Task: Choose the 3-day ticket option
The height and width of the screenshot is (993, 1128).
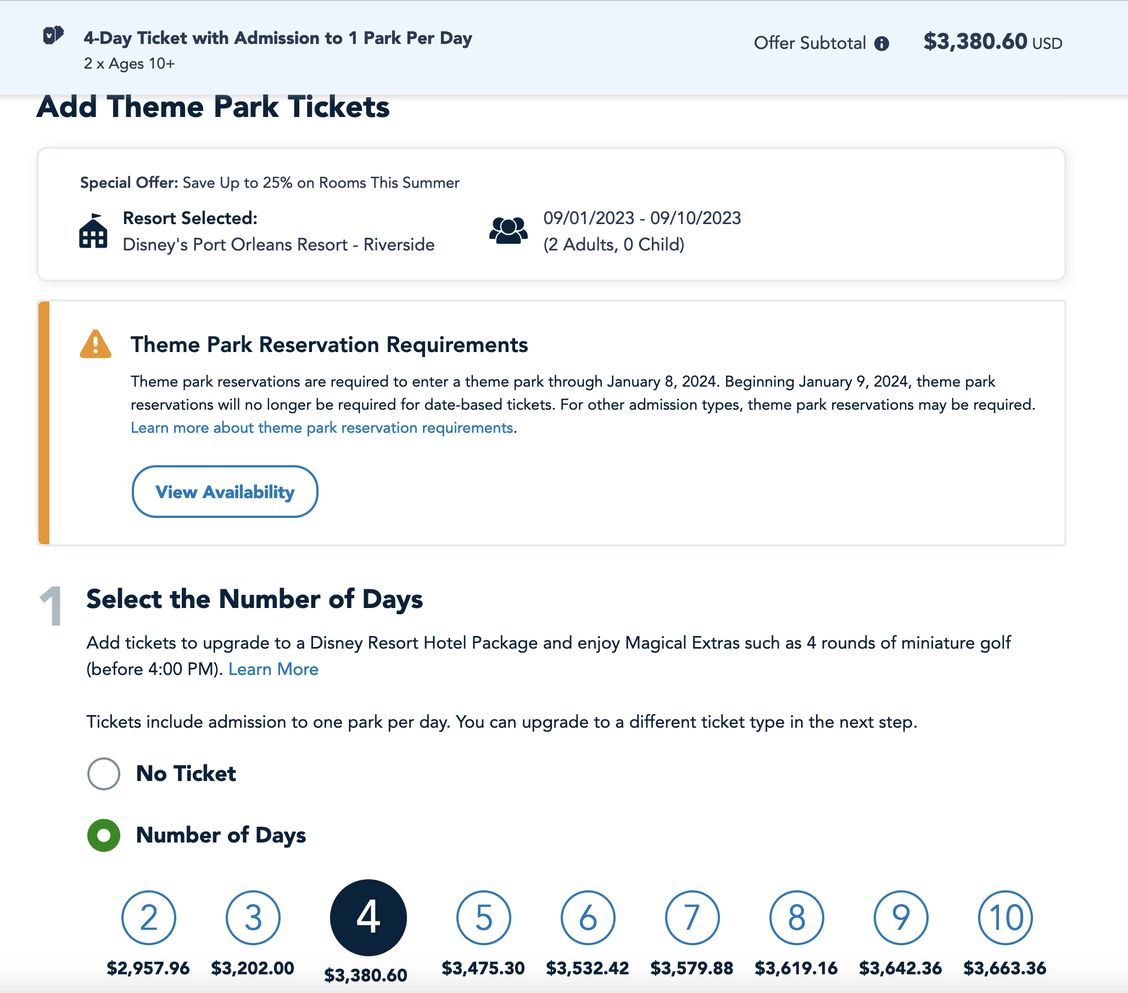Action: [x=253, y=917]
